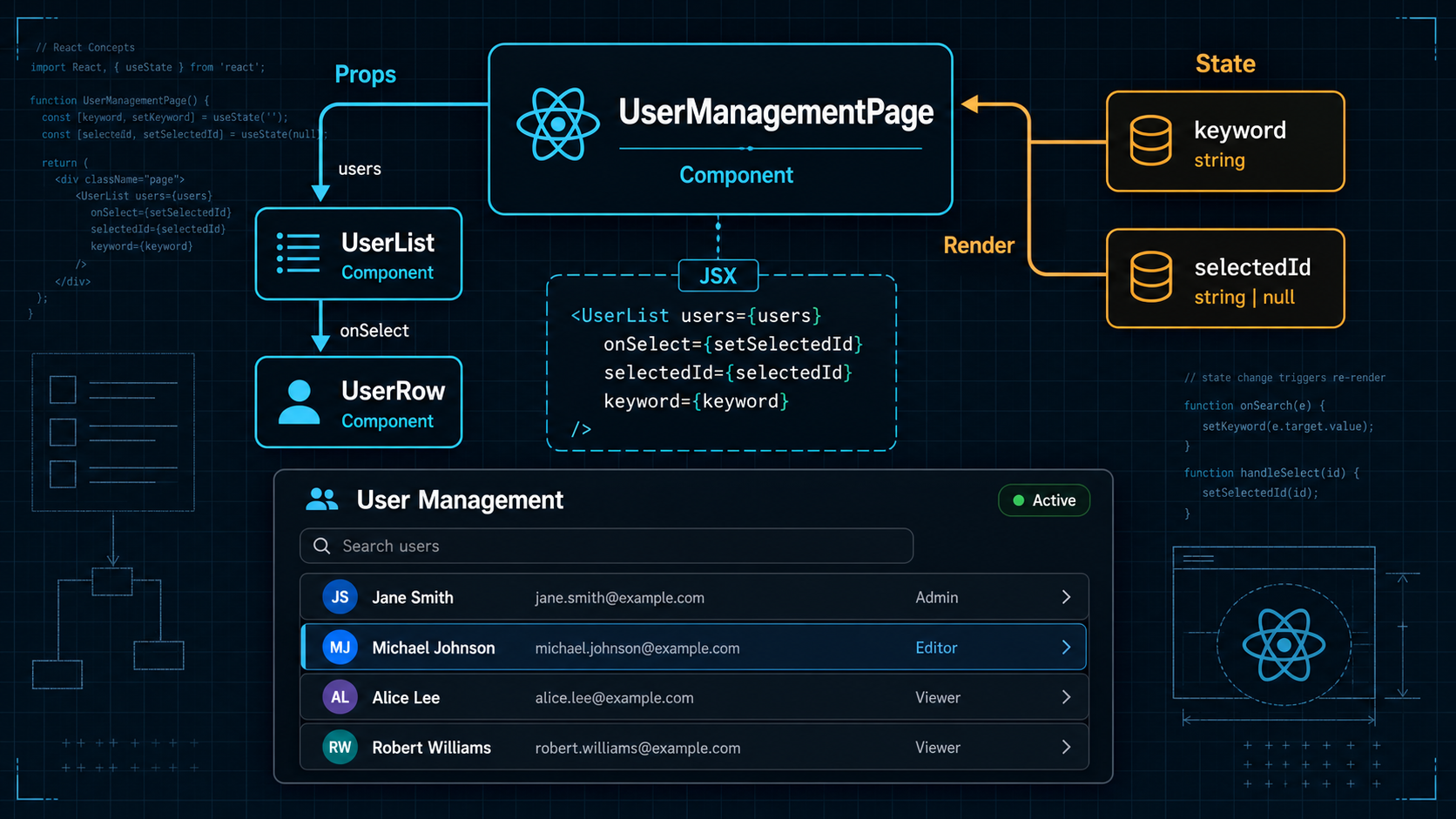1456x819 pixels.
Task: Click the AL avatar for Alice Lee
Action: pyautogui.click(x=340, y=697)
